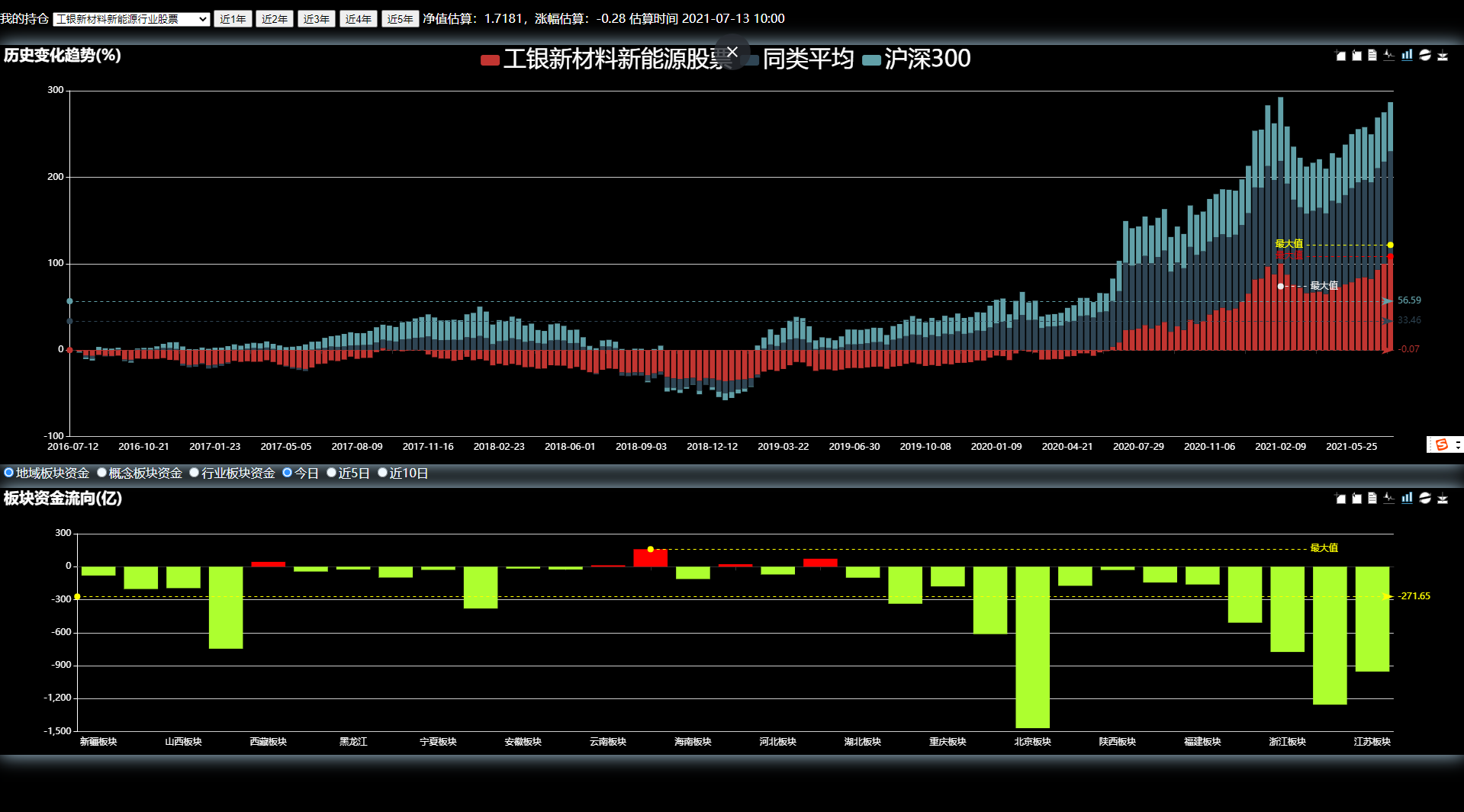Screen dimensions: 1464x812
Task: Click the 历史变化趋势(%) chart title
Action: coord(63,55)
